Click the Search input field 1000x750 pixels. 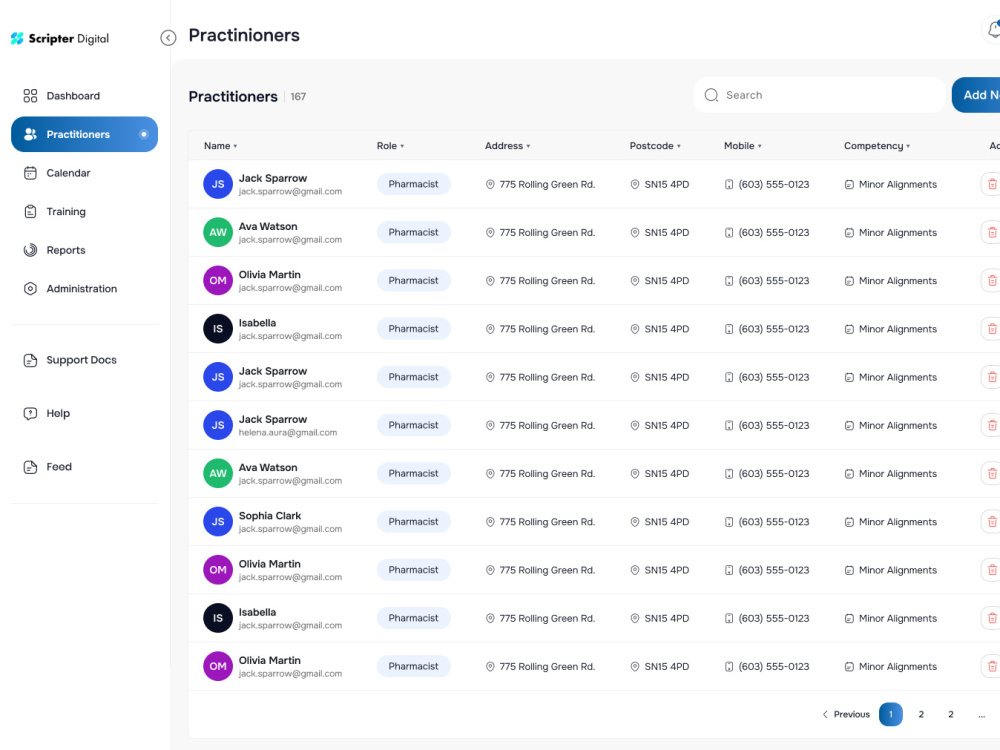820,95
